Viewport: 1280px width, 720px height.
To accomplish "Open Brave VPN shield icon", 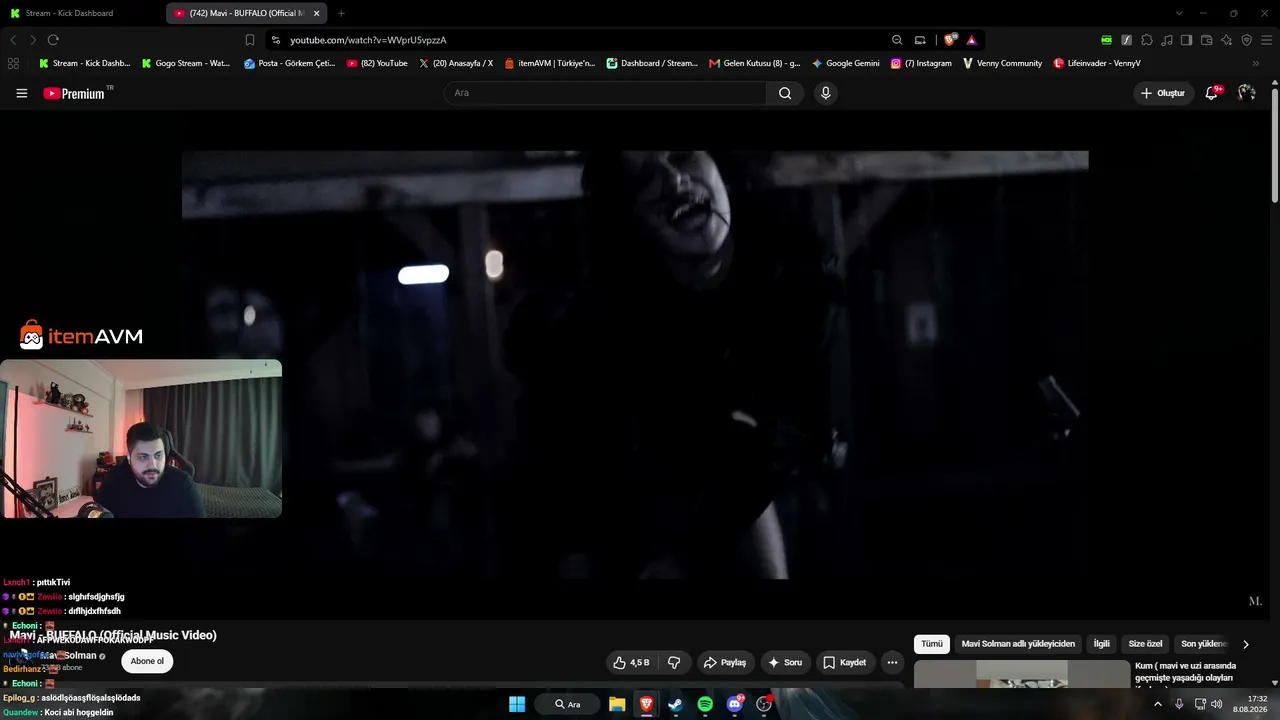I will 1246,40.
